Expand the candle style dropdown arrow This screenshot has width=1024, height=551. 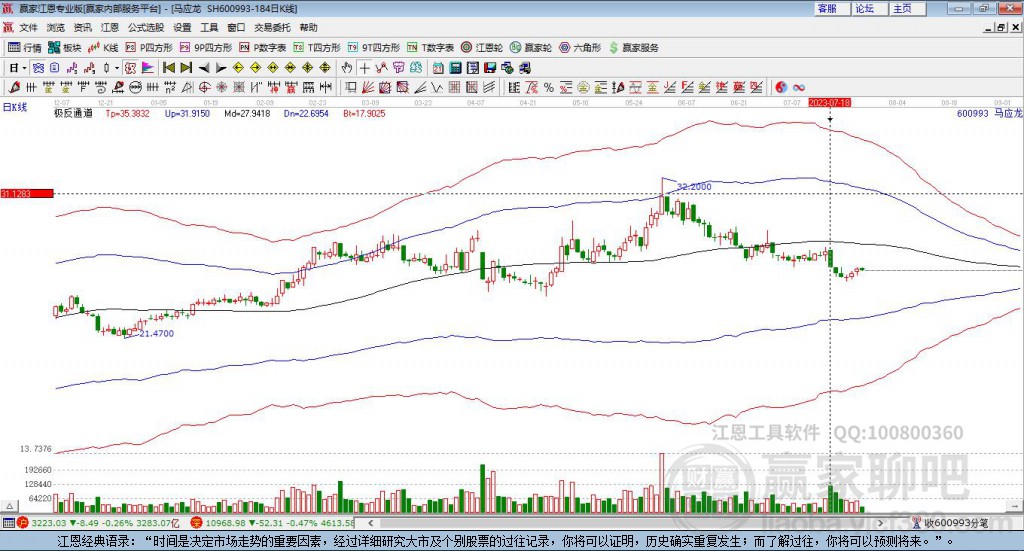(x=117, y=68)
